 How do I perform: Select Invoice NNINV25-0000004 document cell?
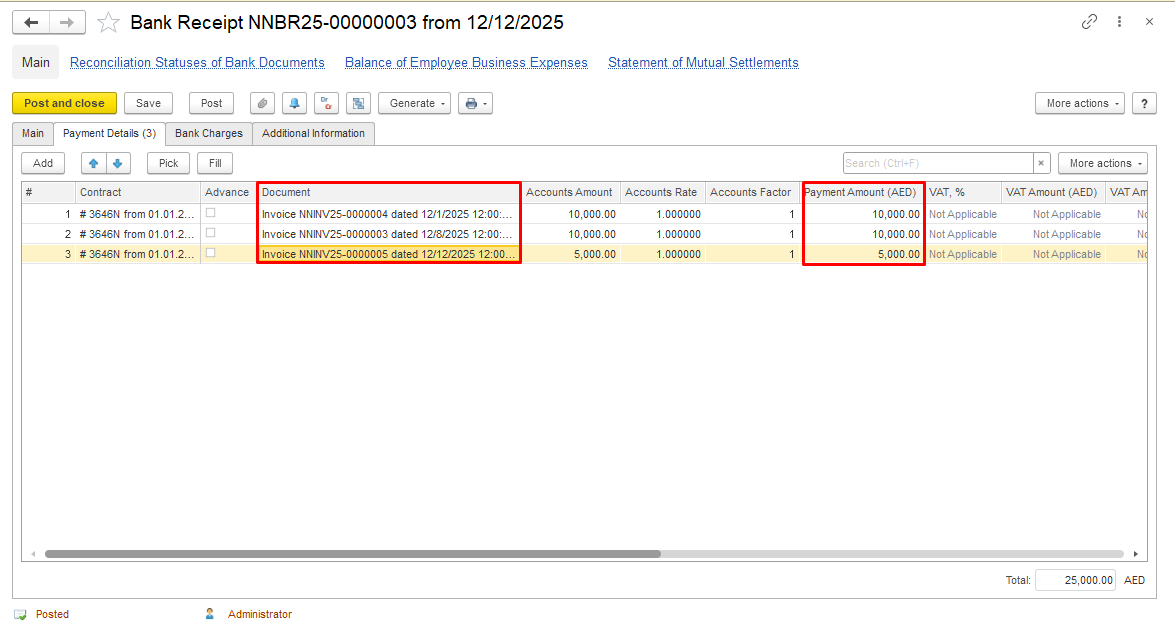pyautogui.click(x=388, y=214)
